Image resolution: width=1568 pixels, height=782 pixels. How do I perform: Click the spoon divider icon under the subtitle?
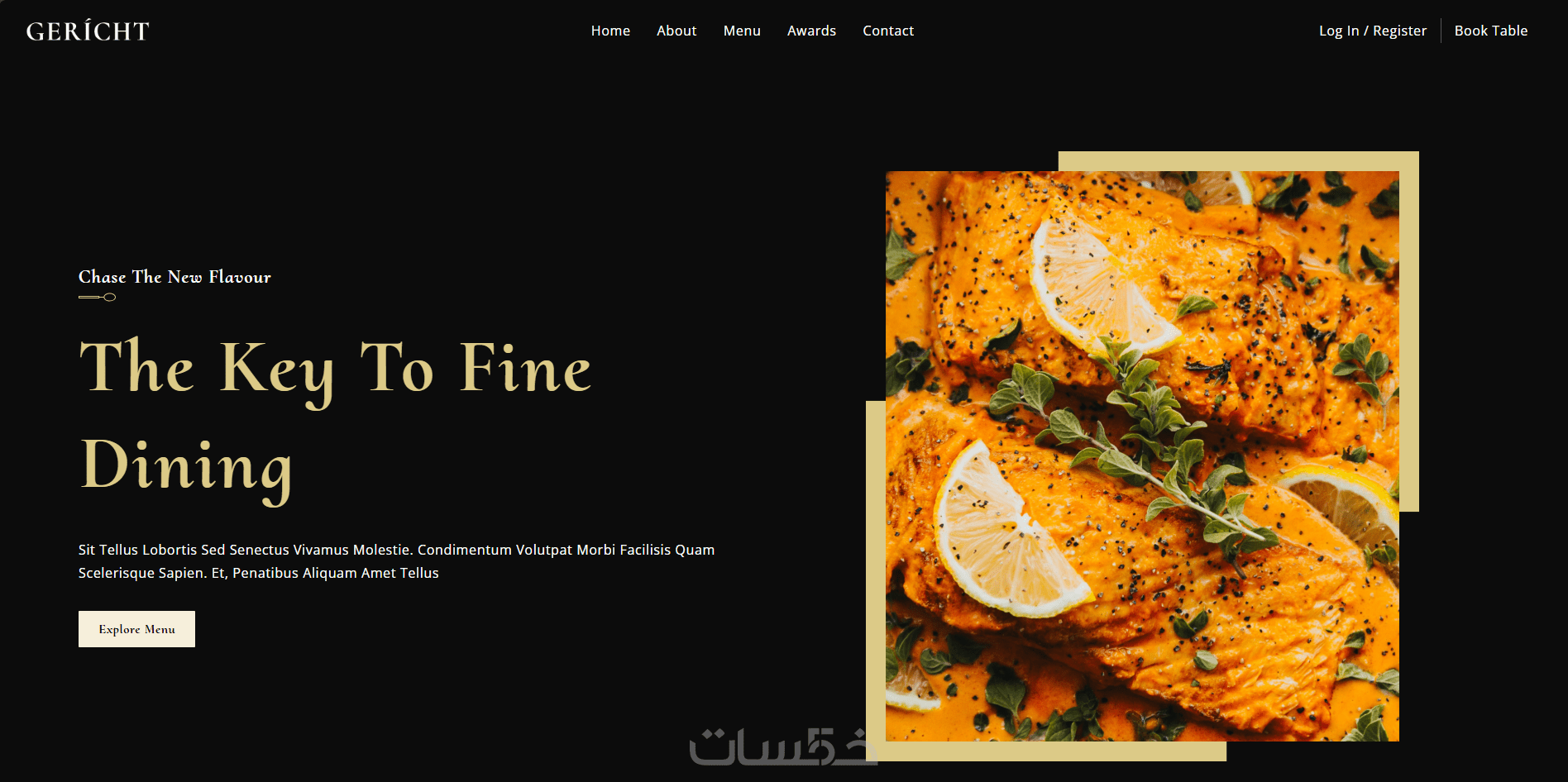[97, 298]
